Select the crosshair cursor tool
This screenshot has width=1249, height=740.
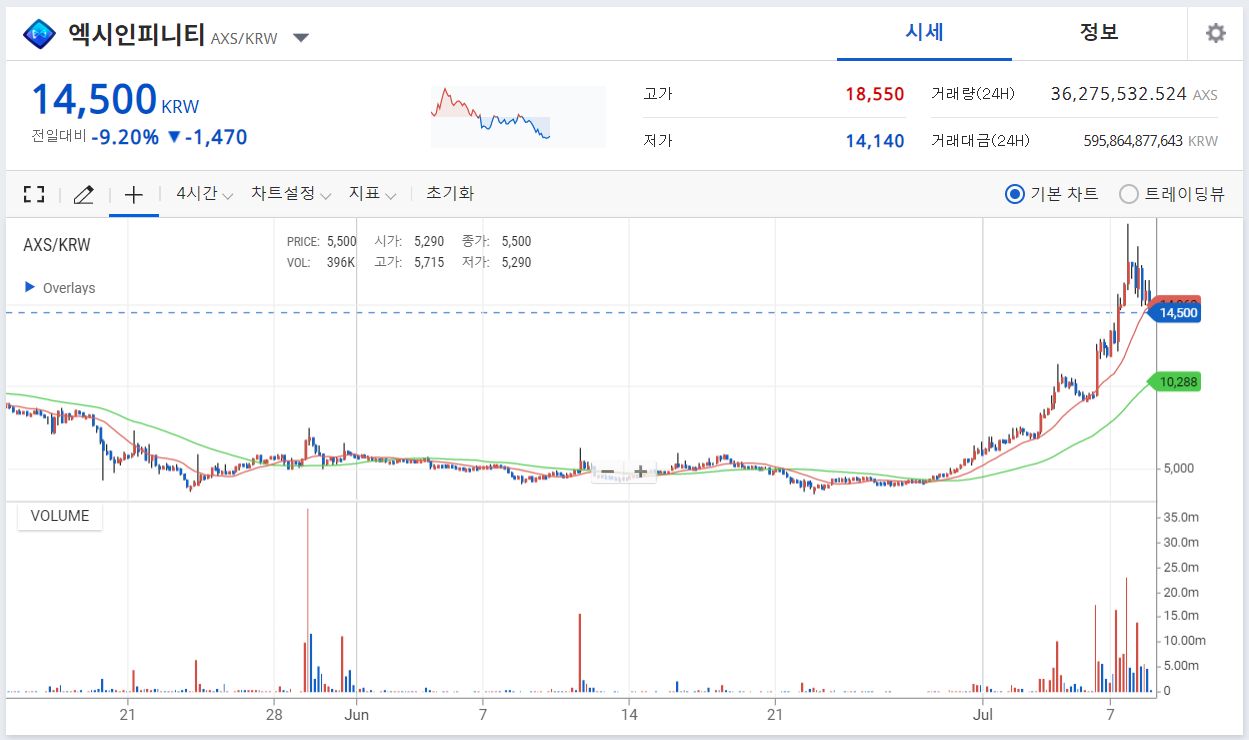[x=134, y=194]
